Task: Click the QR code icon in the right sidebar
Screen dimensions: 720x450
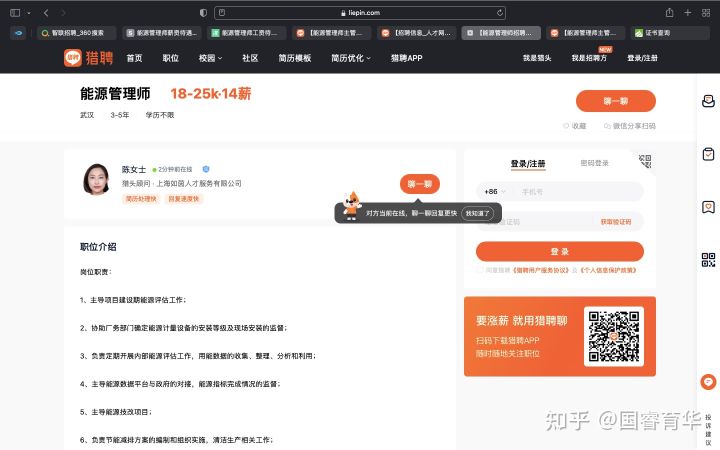Action: click(708, 260)
